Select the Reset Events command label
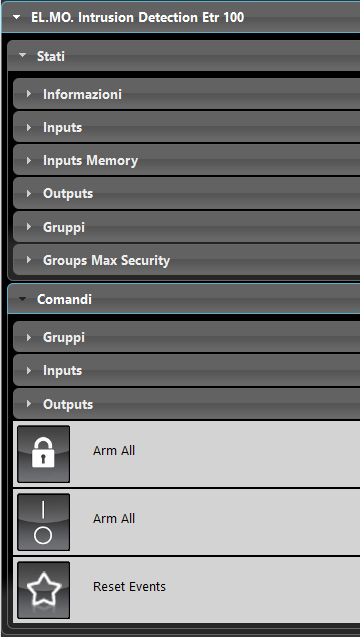This screenshot has height=637, width=360. click(129, 586)
